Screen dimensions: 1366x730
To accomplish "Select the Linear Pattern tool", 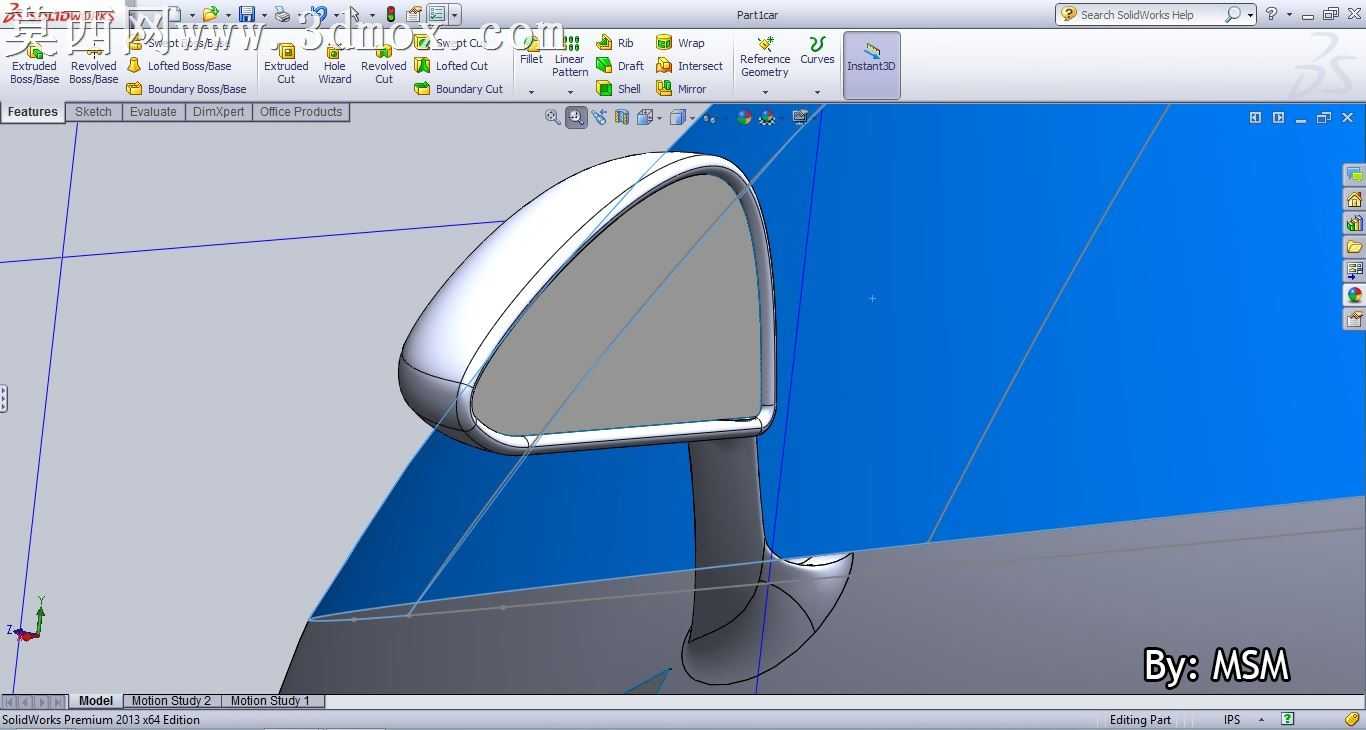I will point(570,57).
